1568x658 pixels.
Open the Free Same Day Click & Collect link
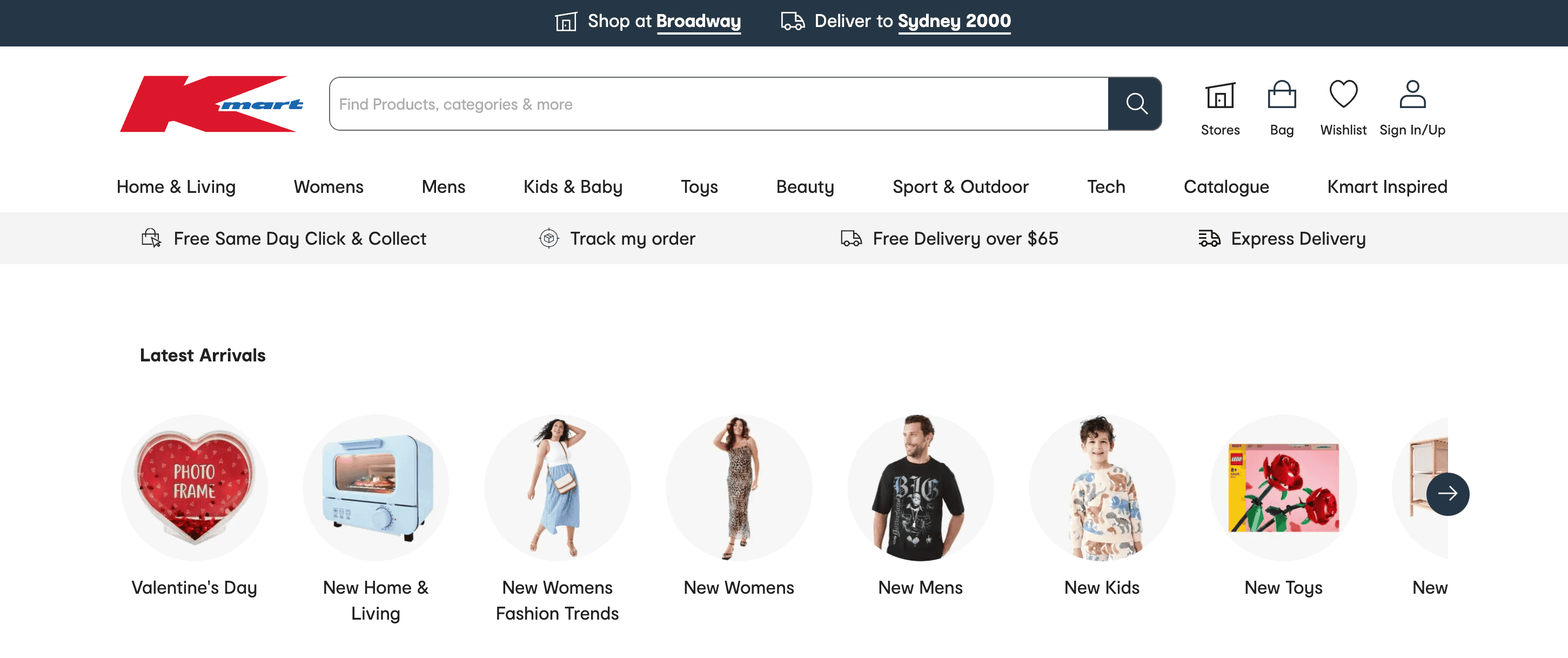[x=299, y=239]
